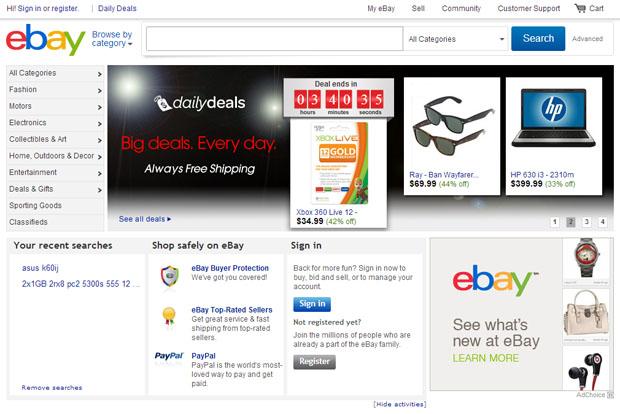The width and height of the screenshot is (620, 414).
Task: Click the blue Search button
Action: click(x=538, y=38)
